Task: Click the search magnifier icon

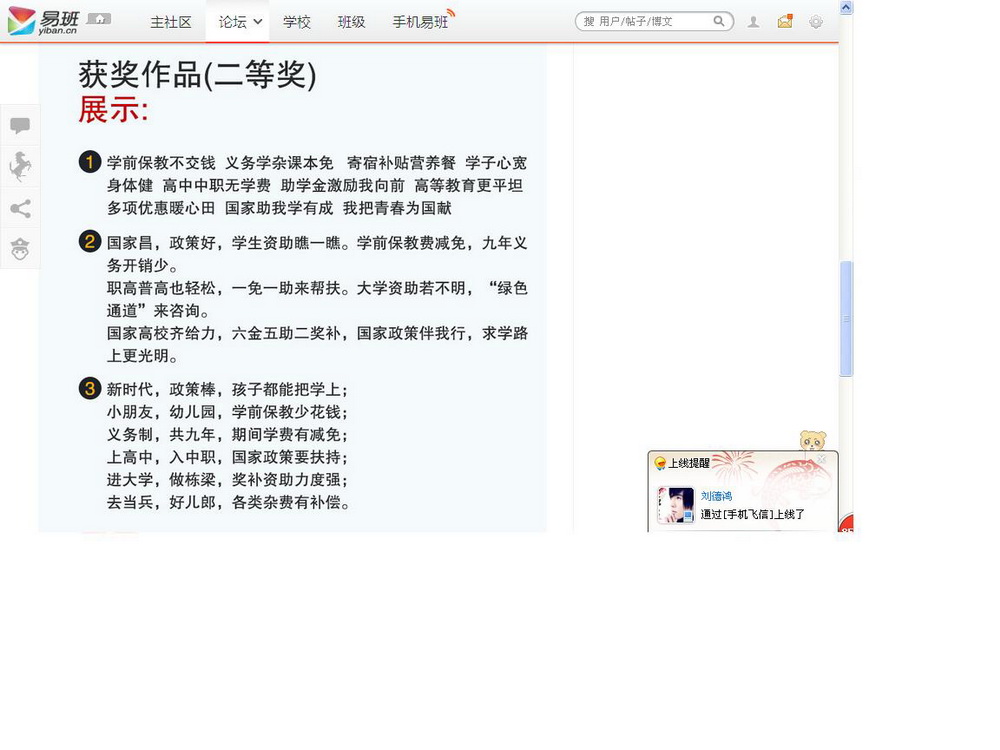Action: click(719, 21)
